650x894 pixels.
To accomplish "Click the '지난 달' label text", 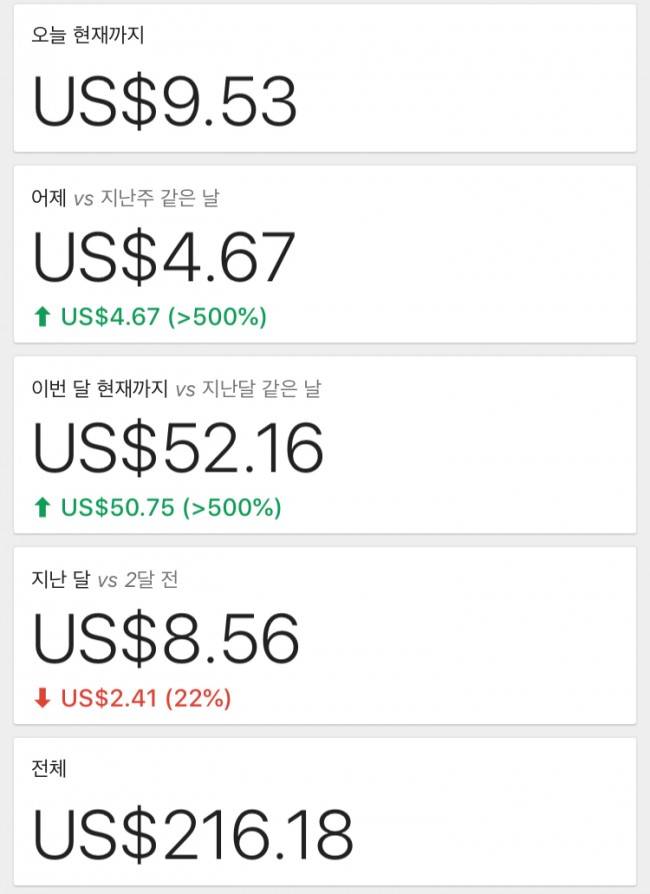I will click(61, 579).
